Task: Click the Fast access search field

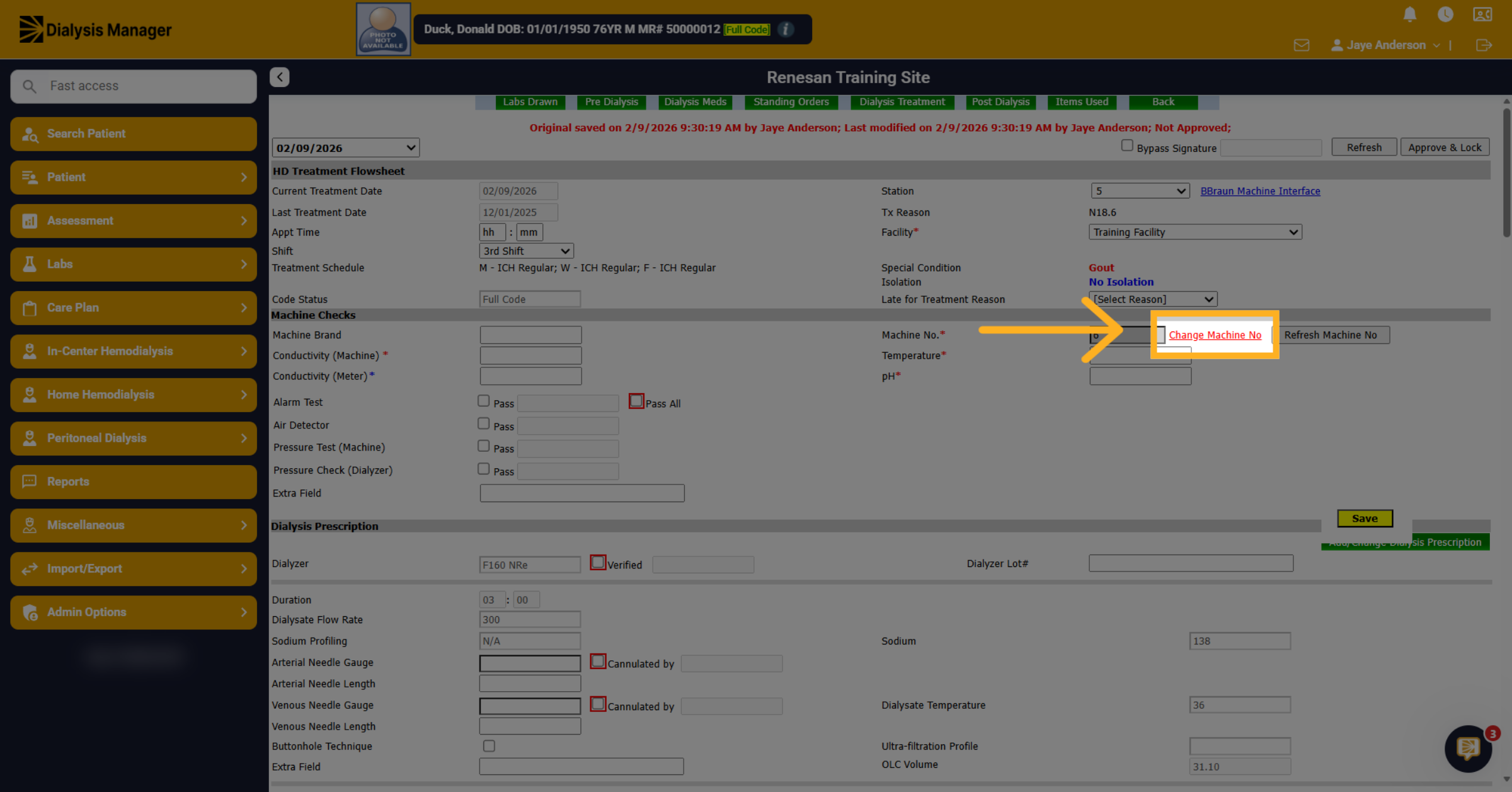Action: (134, 86)
